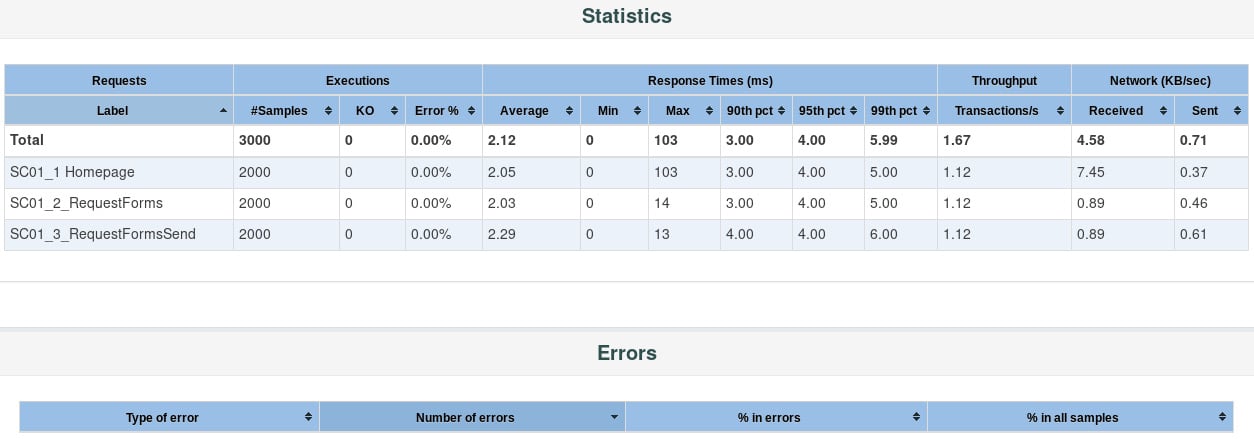The height and width of the screenshot is (439, 1254).
Task: Select the SC01_1 Homepage row label
Action: click(72, 173)
